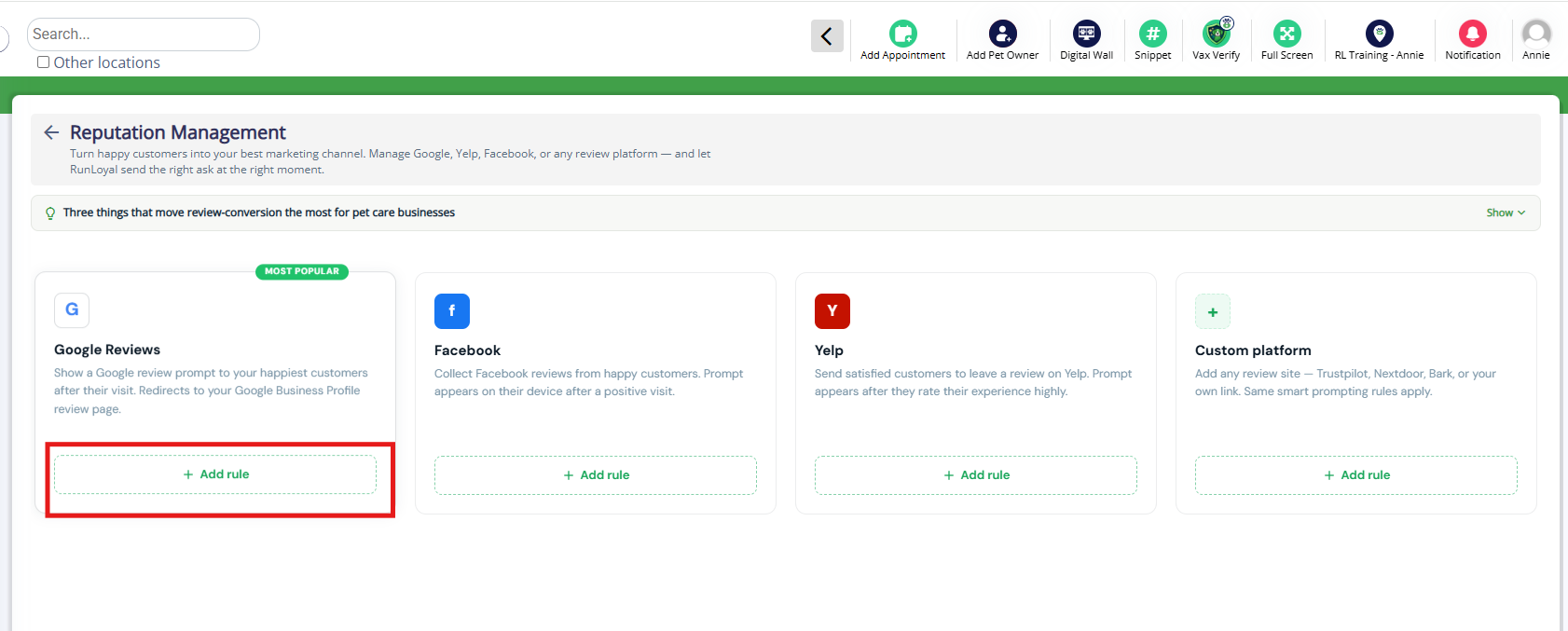The height and width of the screenshot is (631, 1568).
Task: Click the Most Popular badge
Action: click(x=302, y=271)
